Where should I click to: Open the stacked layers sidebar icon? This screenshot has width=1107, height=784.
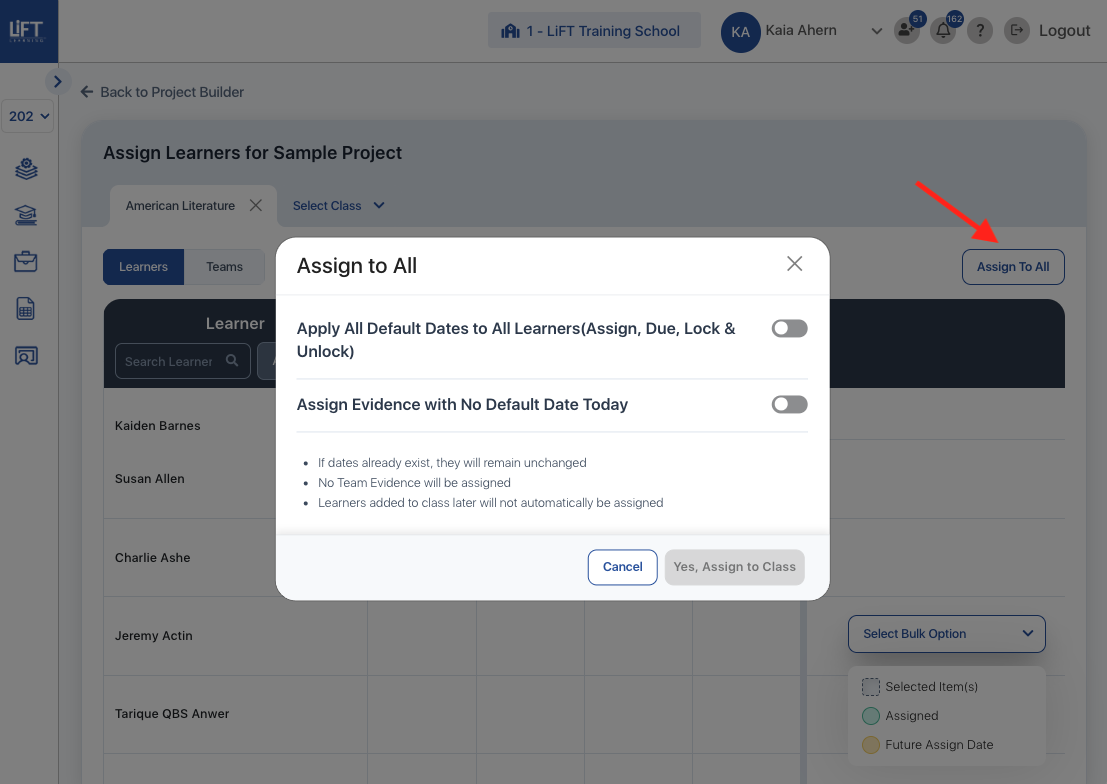point(26,169)
